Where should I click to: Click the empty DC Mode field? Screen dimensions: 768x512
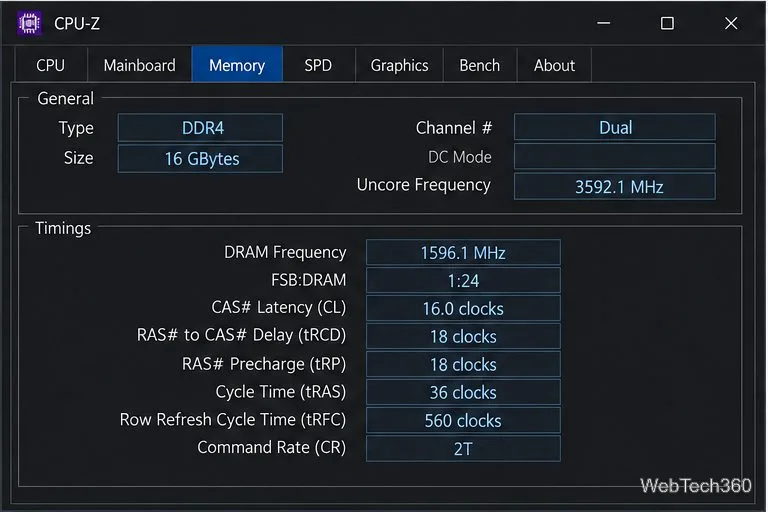point(615,157)
